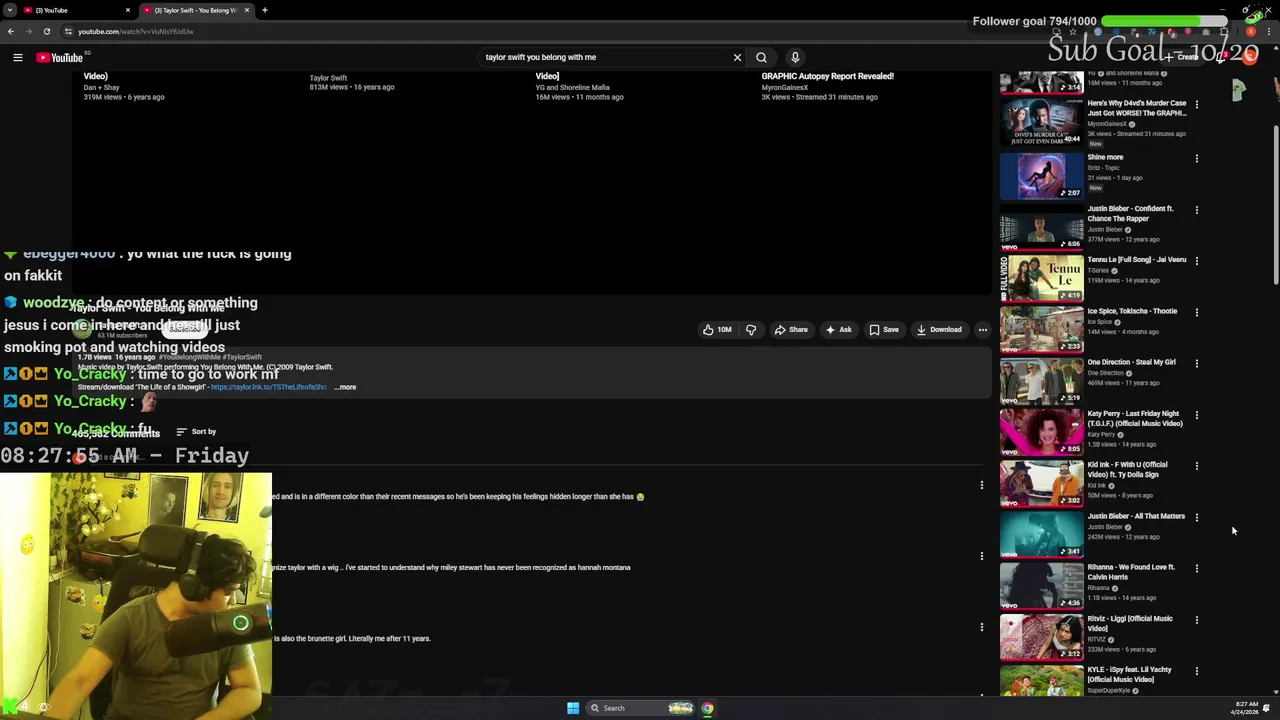Clear the search box text
The image size is (1280, 720).
click(x=737, y=57)
